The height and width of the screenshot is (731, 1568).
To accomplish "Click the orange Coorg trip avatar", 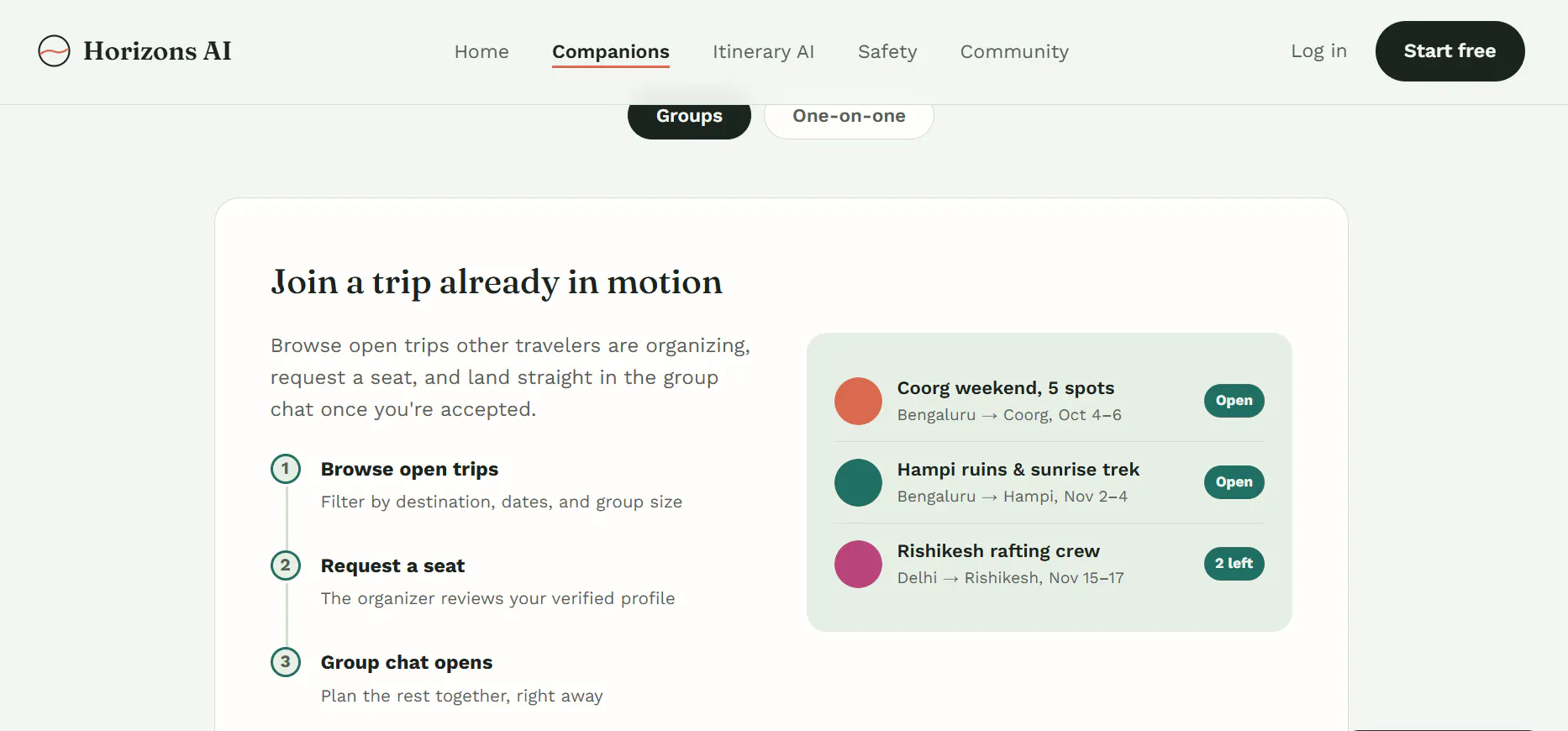I will click(858, 401).
